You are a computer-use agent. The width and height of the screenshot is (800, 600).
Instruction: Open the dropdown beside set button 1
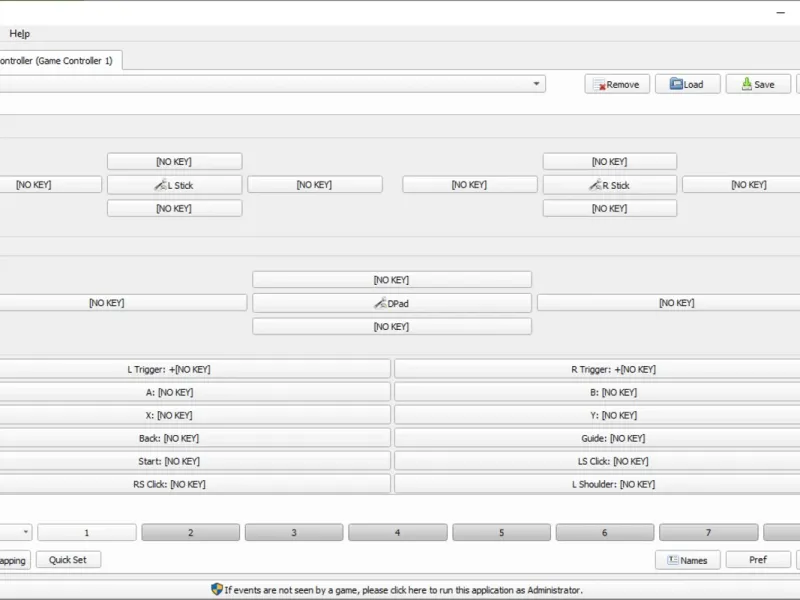tap(16, 532)
